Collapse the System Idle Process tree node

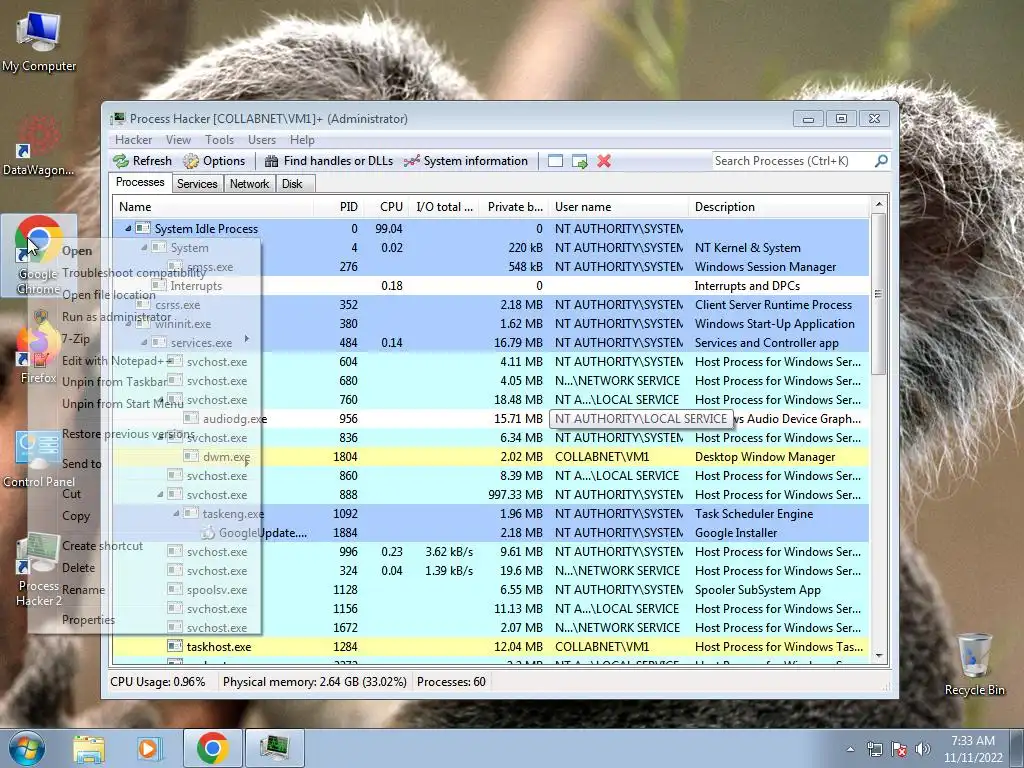[128, 229]
